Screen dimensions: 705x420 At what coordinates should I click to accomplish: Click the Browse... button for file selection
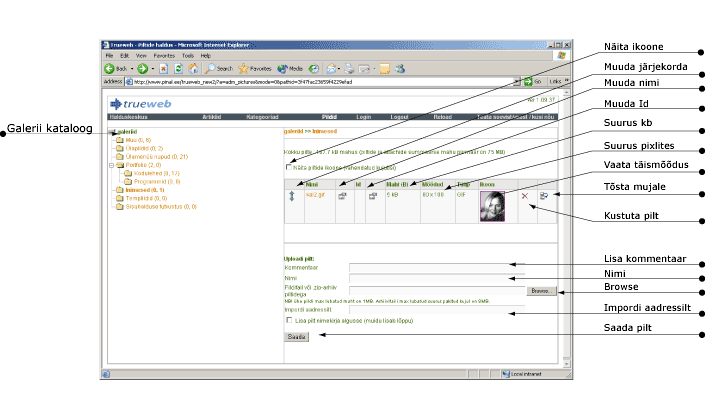(x=541, y=291)
